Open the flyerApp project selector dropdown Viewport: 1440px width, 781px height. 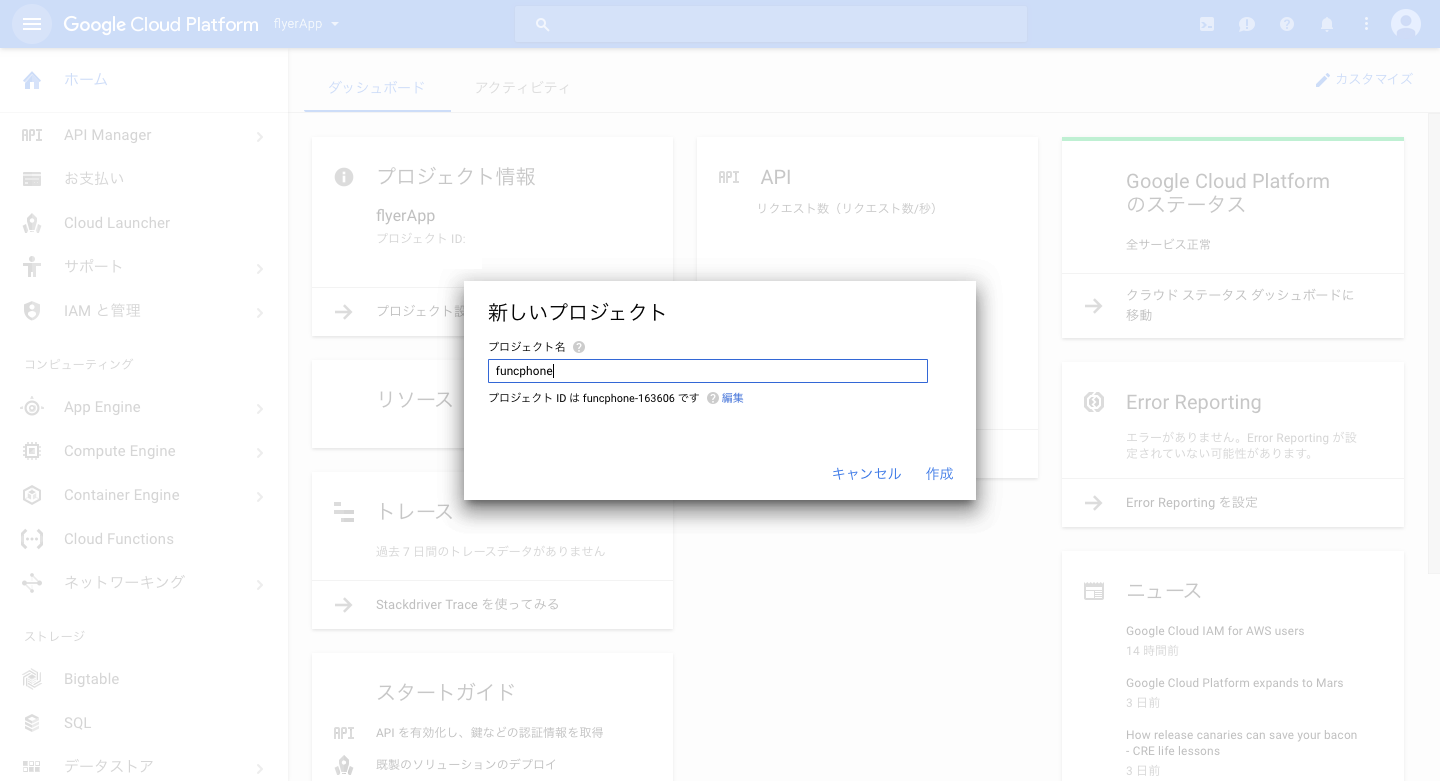[x=306, y=24]
